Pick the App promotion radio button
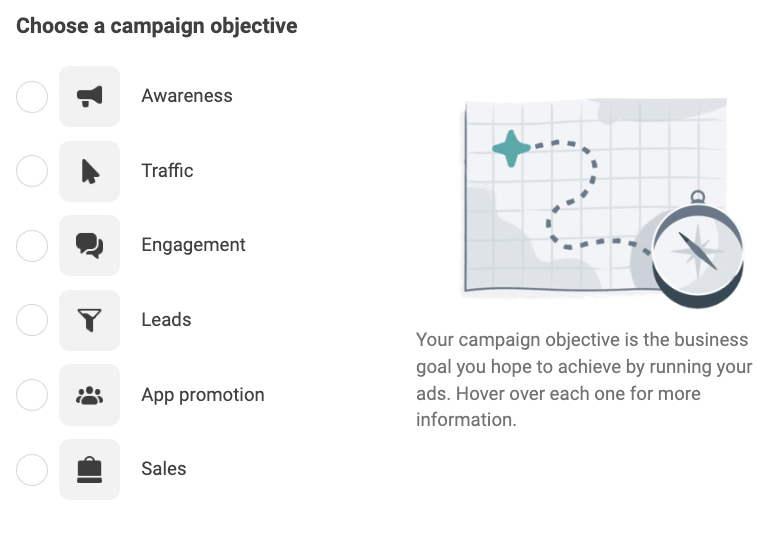Screen dimensions: 784x538 32,395
